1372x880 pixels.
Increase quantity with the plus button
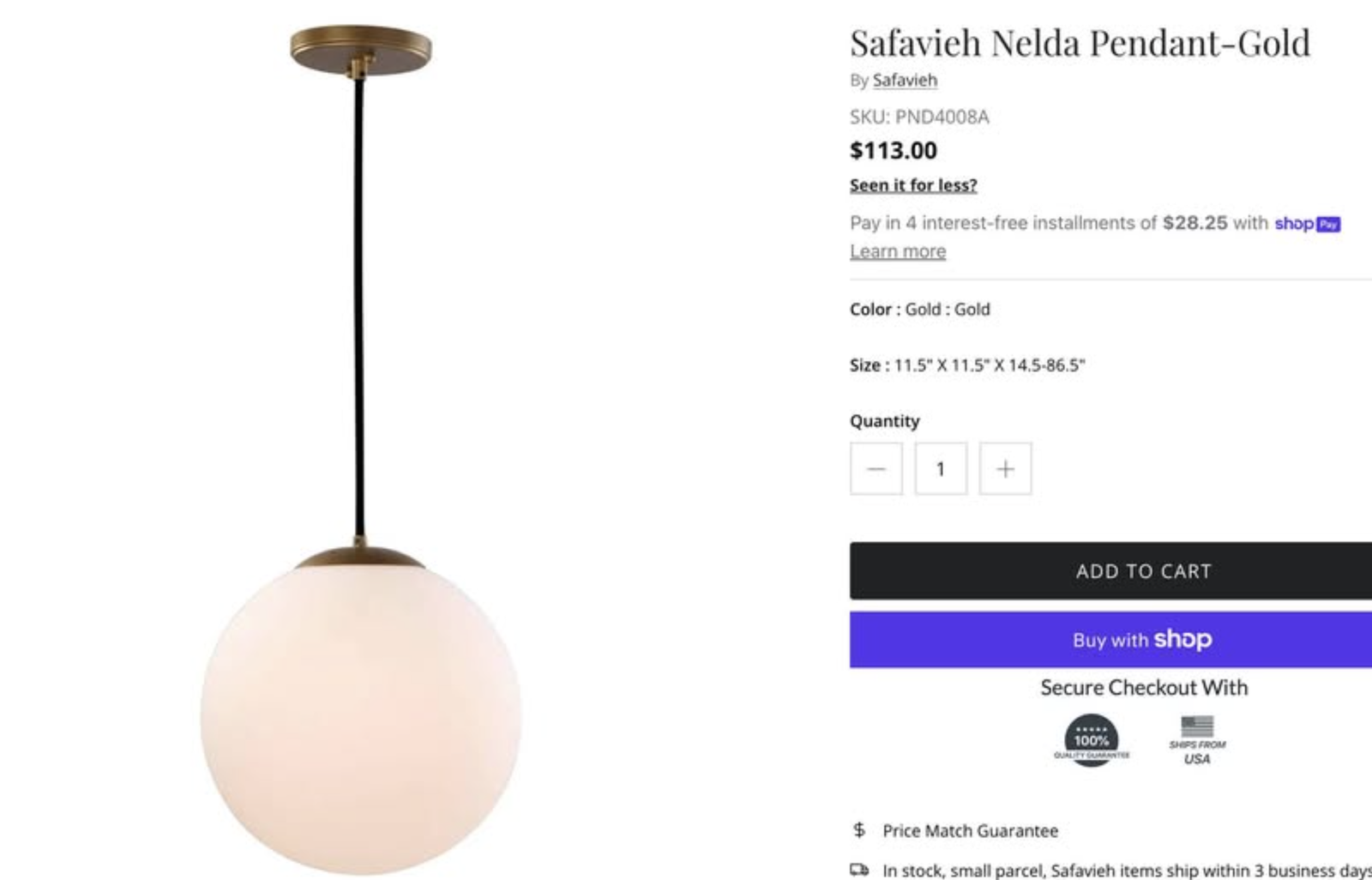pyautogui.click(x=1005, y=468)
